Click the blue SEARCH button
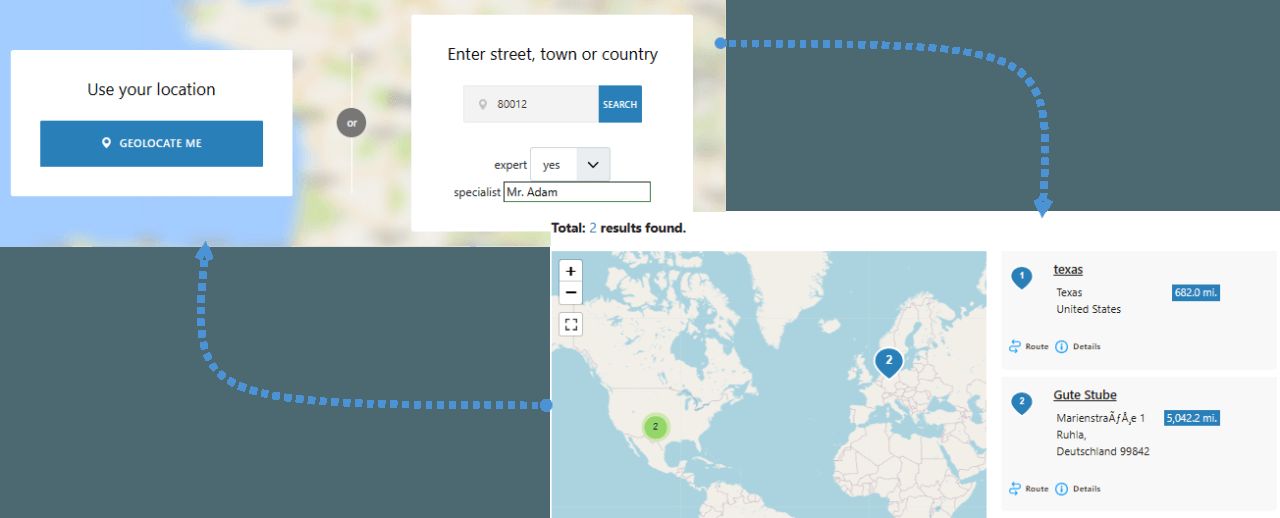 click(x=620, y=104)
